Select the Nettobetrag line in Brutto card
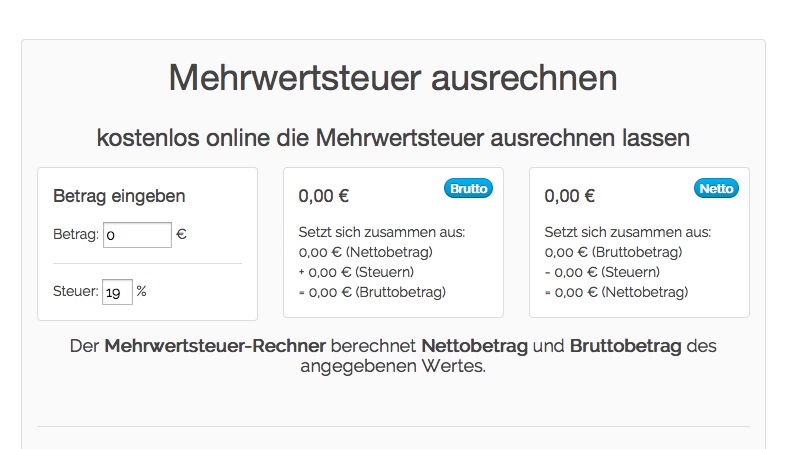Screen dimensions: 790x449 point(366,252)
